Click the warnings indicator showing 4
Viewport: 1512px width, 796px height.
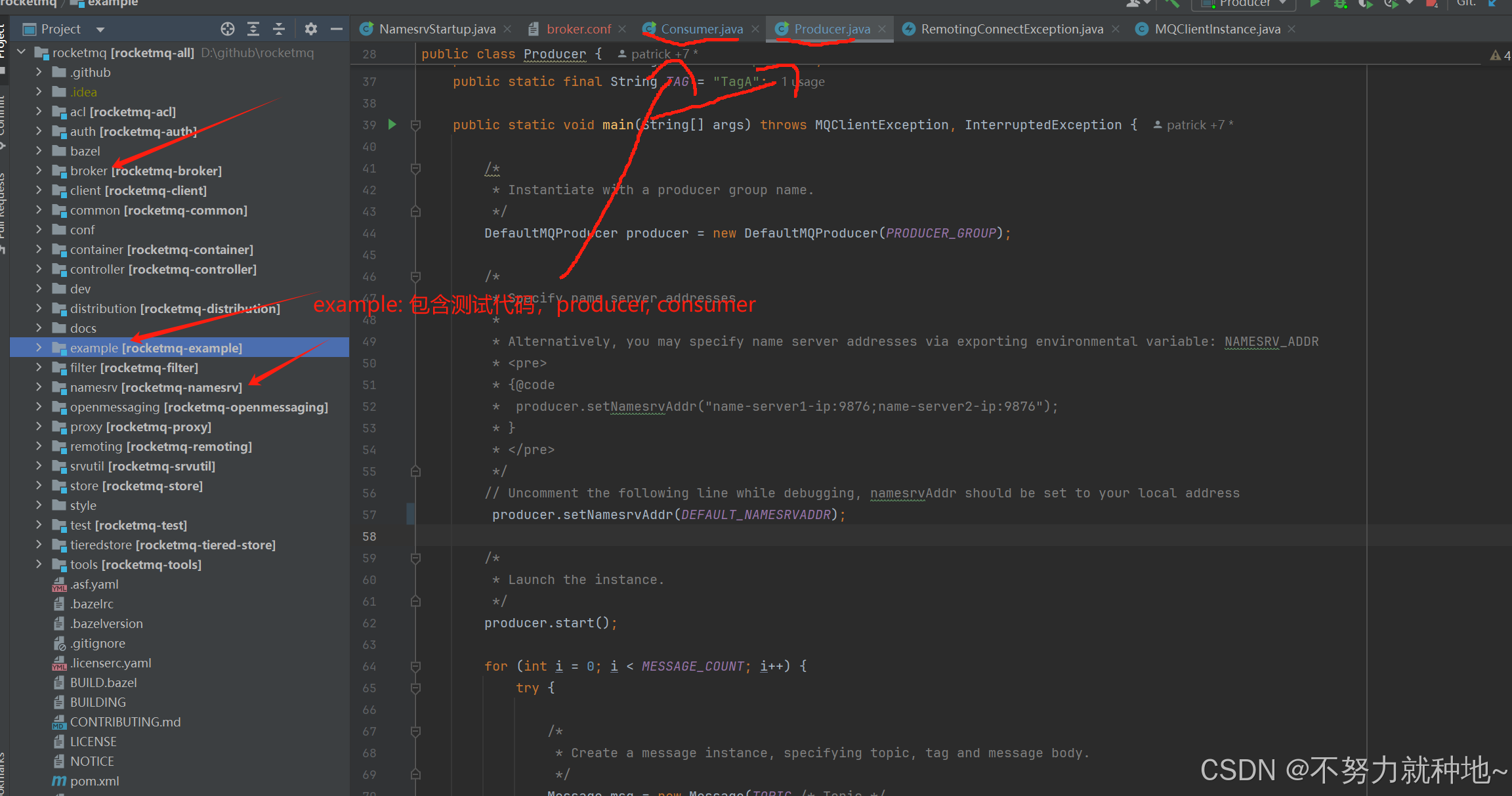tap(1500, 56)
